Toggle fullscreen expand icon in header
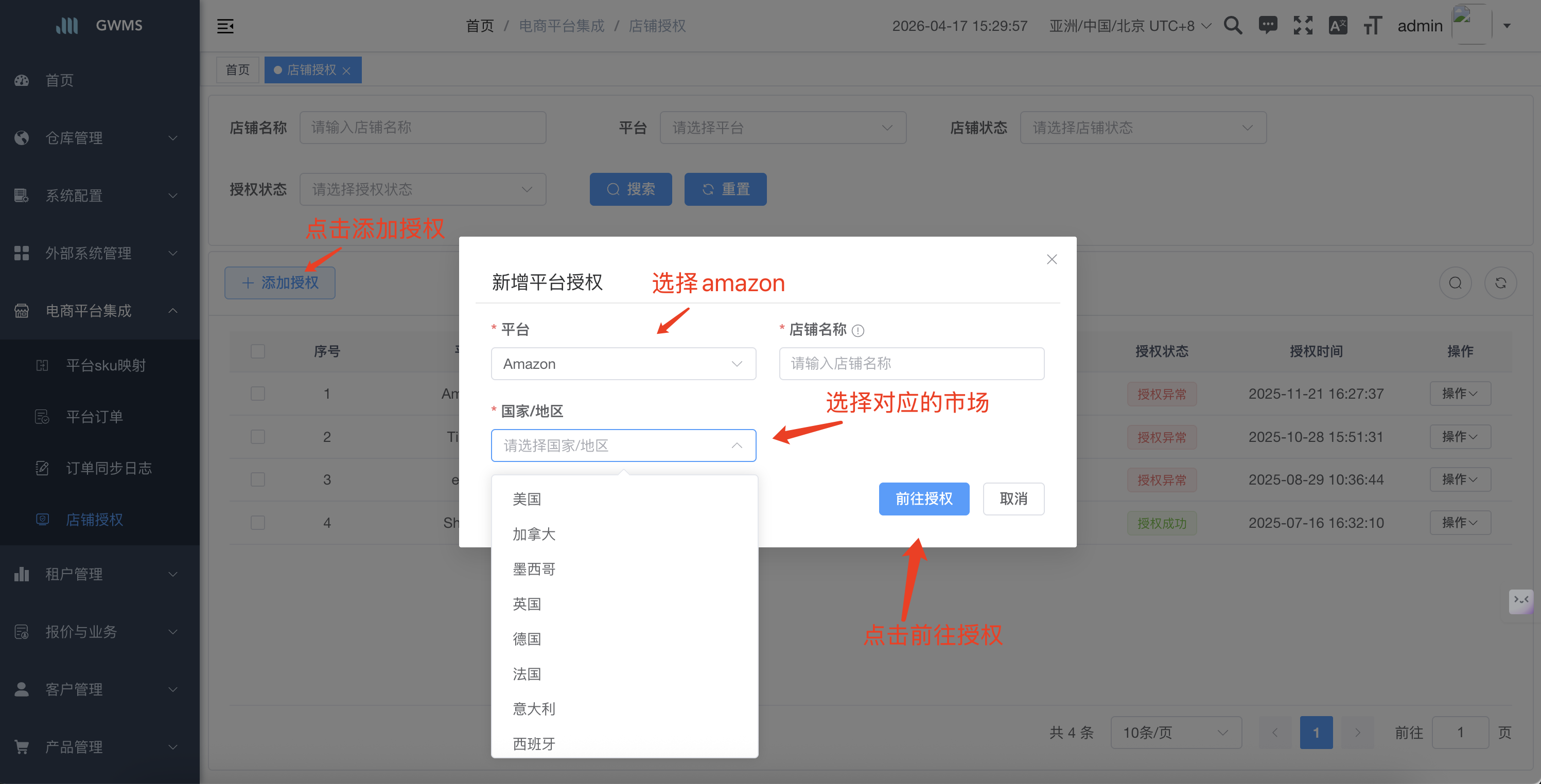This screenshot has height=784, width=1541. [x=1303, y=26]
